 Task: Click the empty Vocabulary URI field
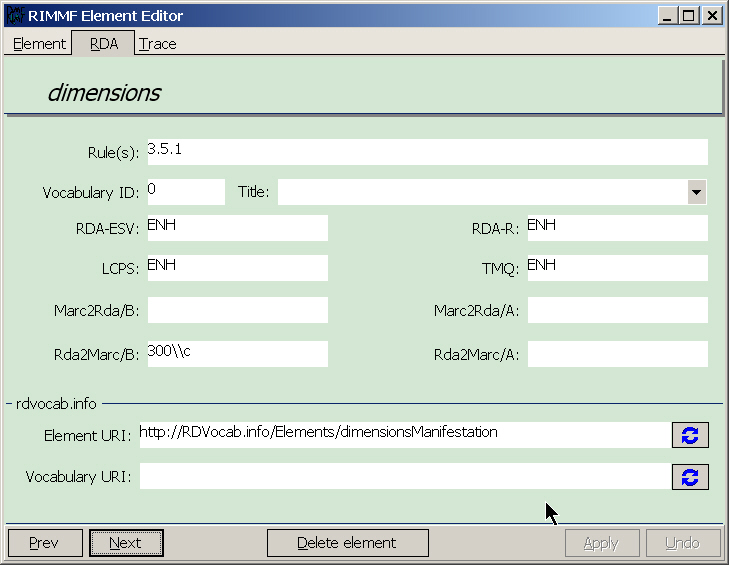[405, 476]
